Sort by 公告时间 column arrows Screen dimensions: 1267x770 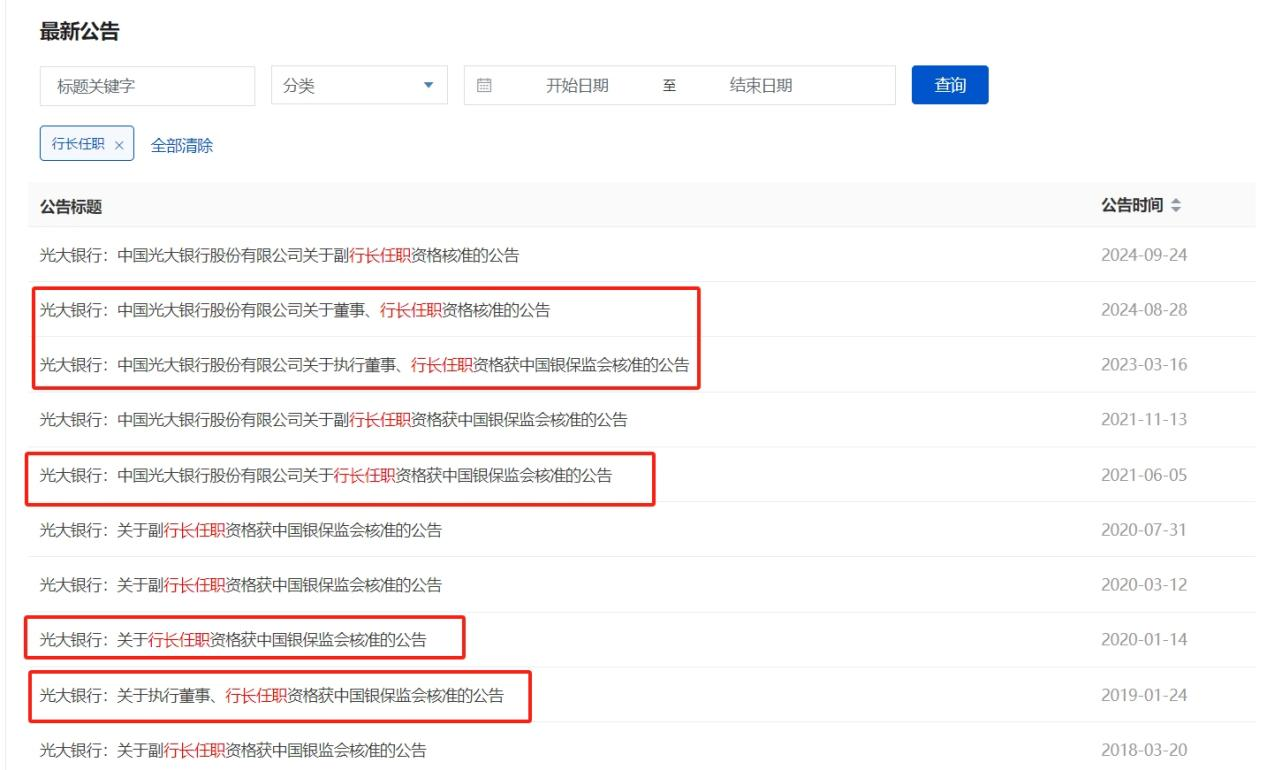coord(1175,205)
